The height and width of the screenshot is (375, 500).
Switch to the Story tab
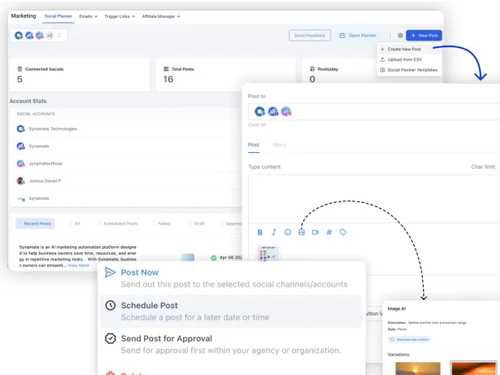pos(279,145)
